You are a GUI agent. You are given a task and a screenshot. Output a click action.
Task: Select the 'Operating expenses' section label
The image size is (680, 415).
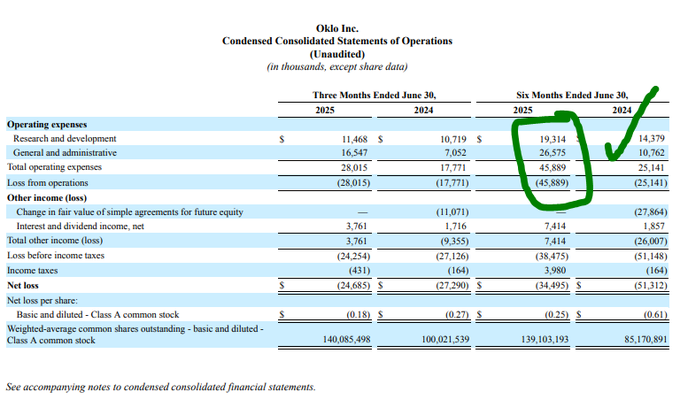(47, 124)
